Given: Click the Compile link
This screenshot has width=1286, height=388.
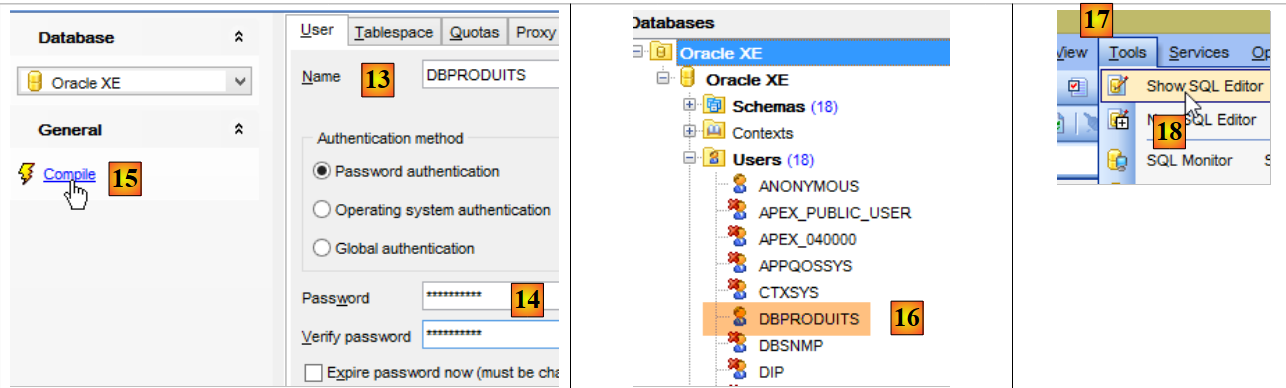Looking at the screenshot, I should click(70, 174).
